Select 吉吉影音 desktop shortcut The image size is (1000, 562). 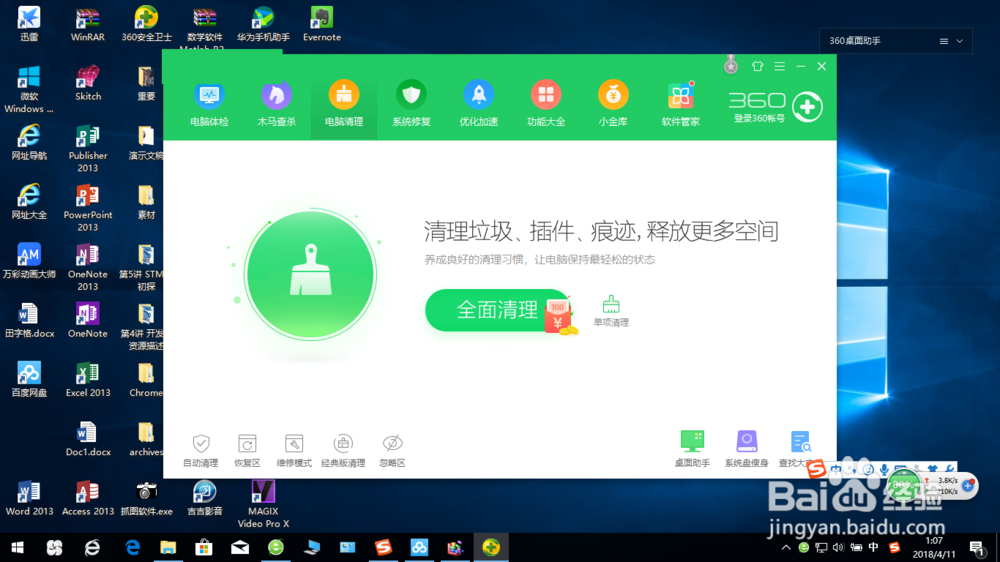205,499
